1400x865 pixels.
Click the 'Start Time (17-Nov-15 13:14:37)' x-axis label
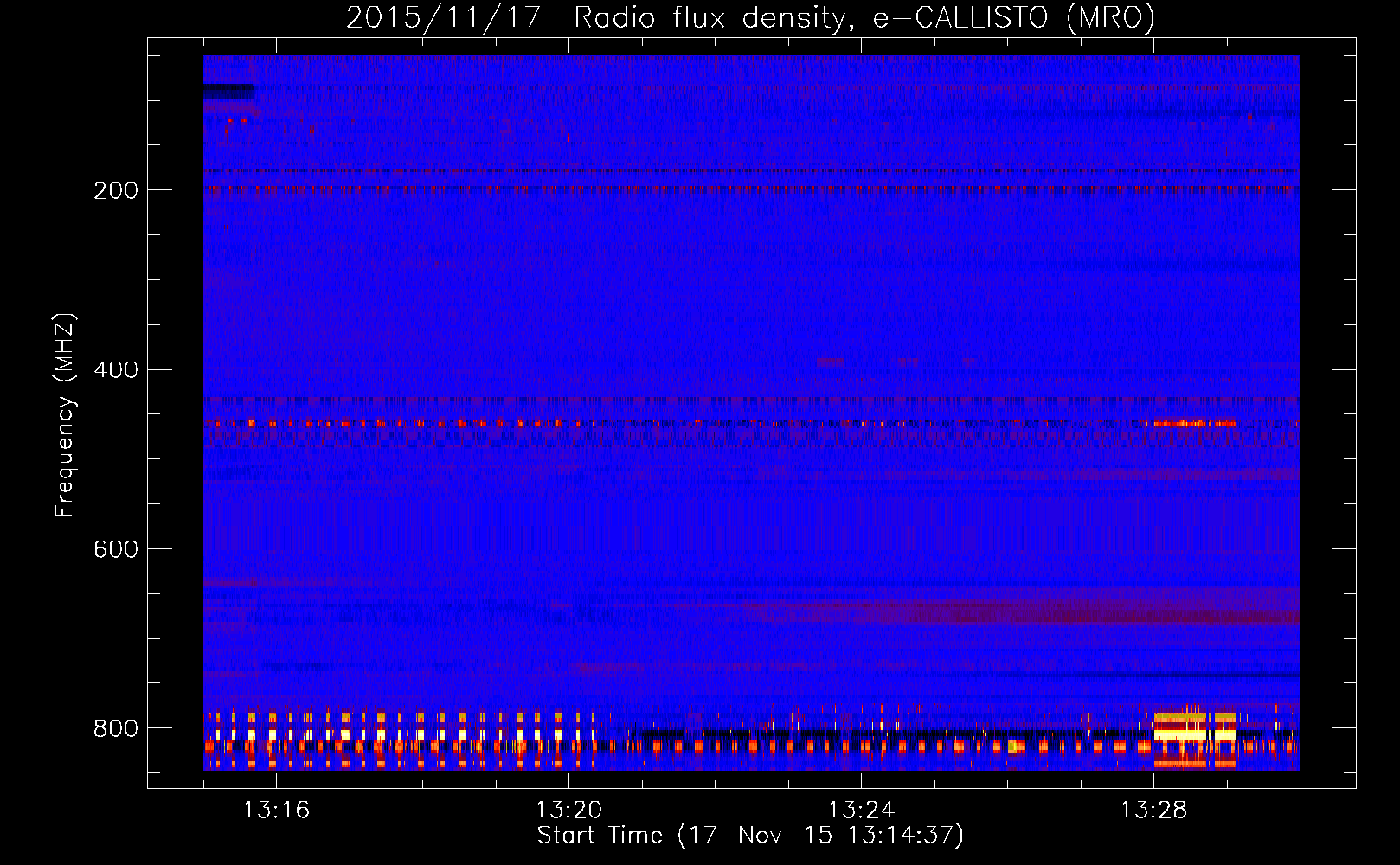(750, 836)
